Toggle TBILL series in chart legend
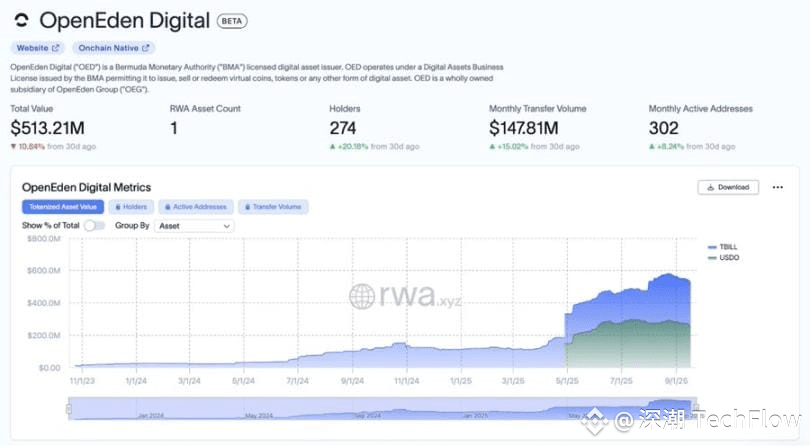810x447 pixels. 723,247
